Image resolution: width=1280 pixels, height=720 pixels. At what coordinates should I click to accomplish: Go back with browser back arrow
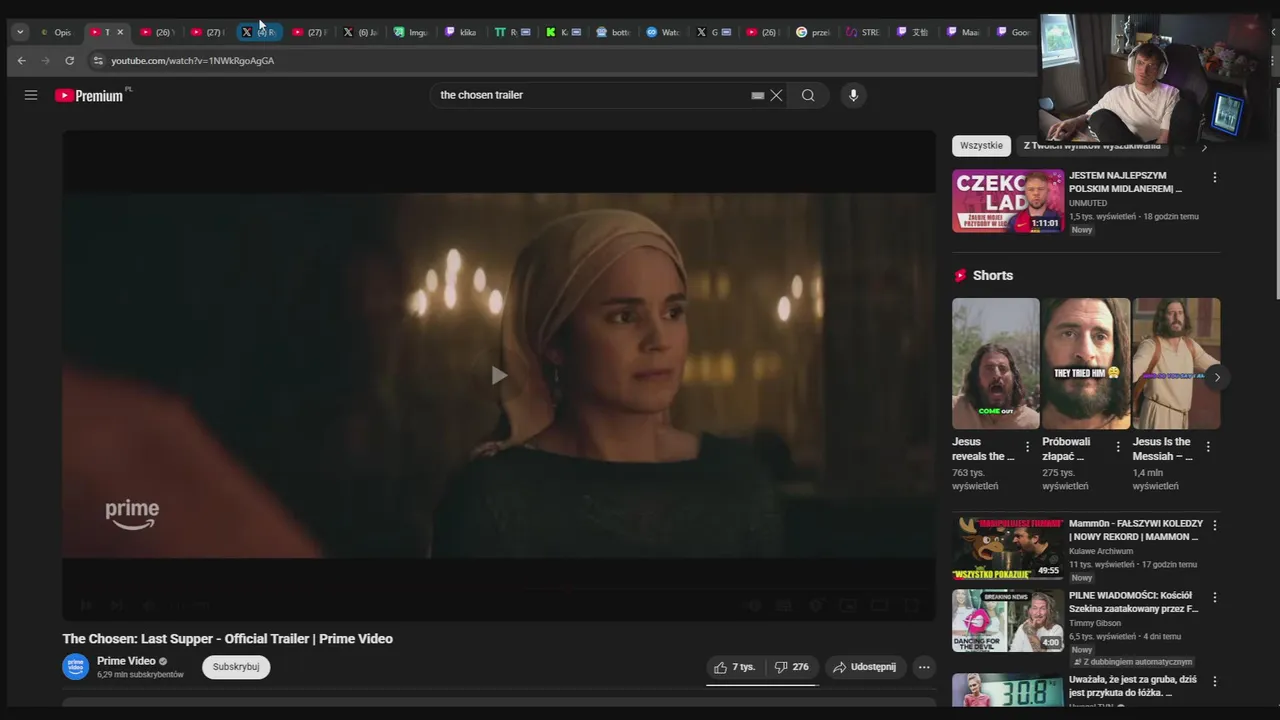tap(21, 60)
